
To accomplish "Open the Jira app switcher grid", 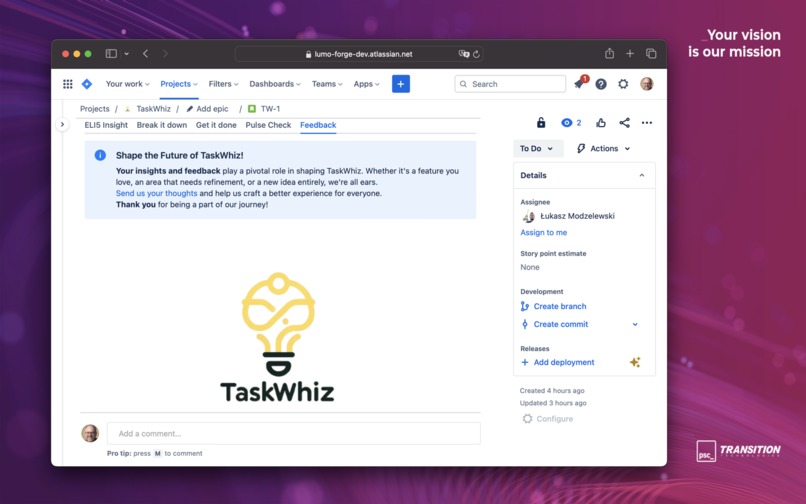I will (x=67, y=84).
